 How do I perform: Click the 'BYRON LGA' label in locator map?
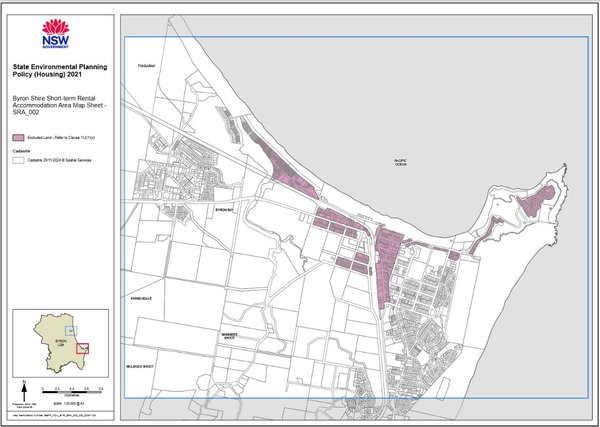(x=61, y=342)
